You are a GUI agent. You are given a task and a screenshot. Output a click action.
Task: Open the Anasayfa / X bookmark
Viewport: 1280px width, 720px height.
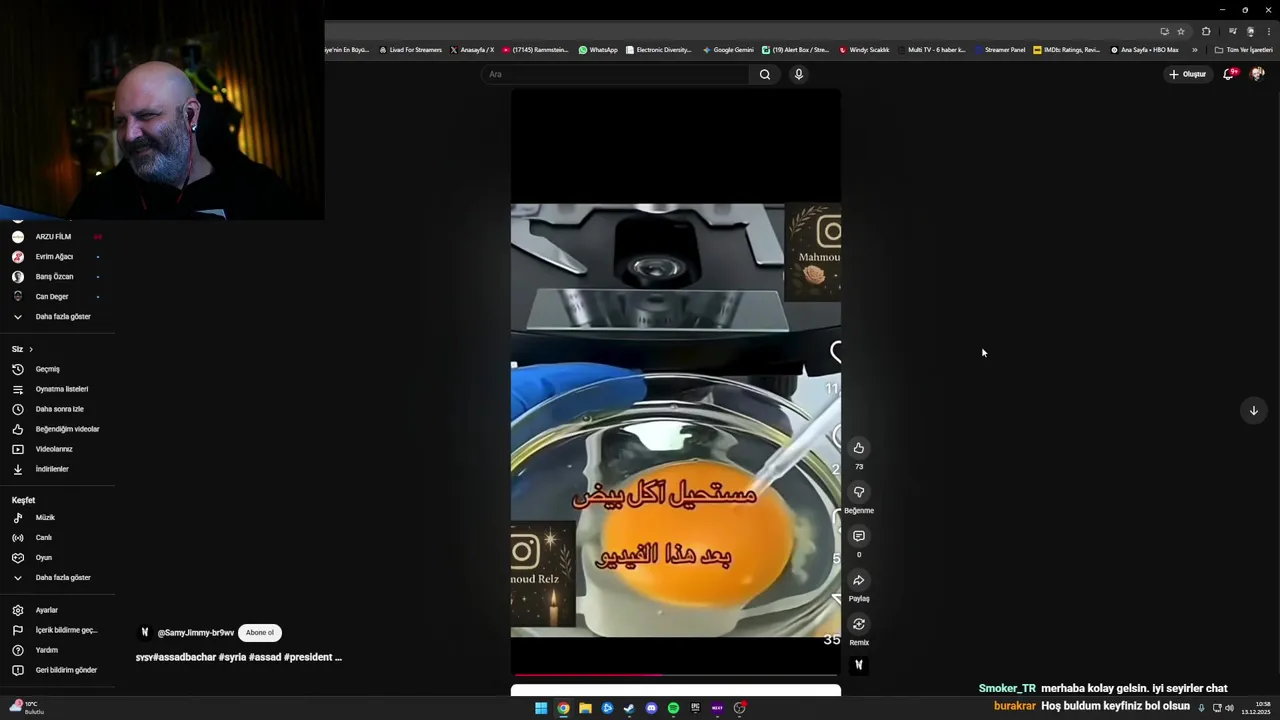pos(472,50)
